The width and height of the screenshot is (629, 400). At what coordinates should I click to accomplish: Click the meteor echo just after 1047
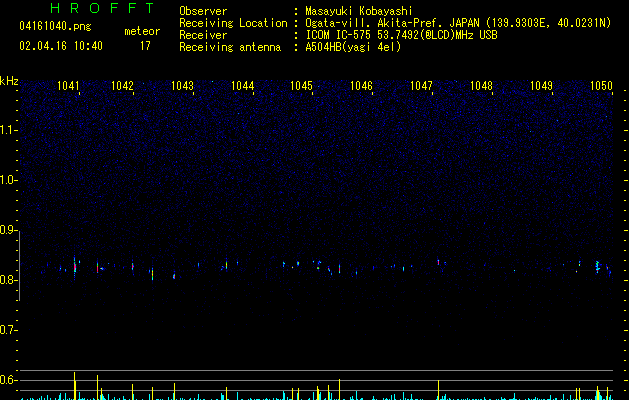(438, 262)
